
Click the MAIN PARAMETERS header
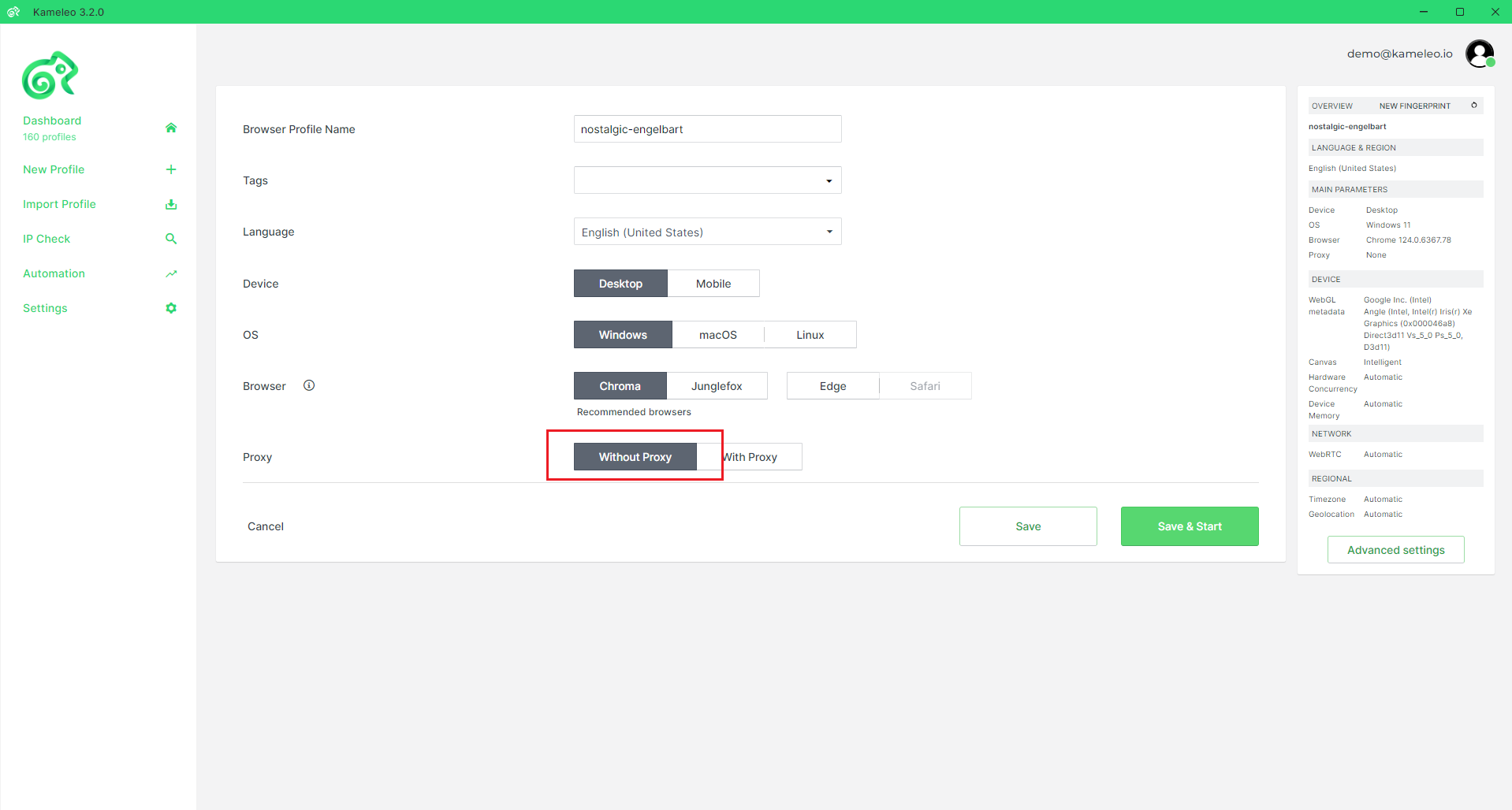(x=1395, y=189)
